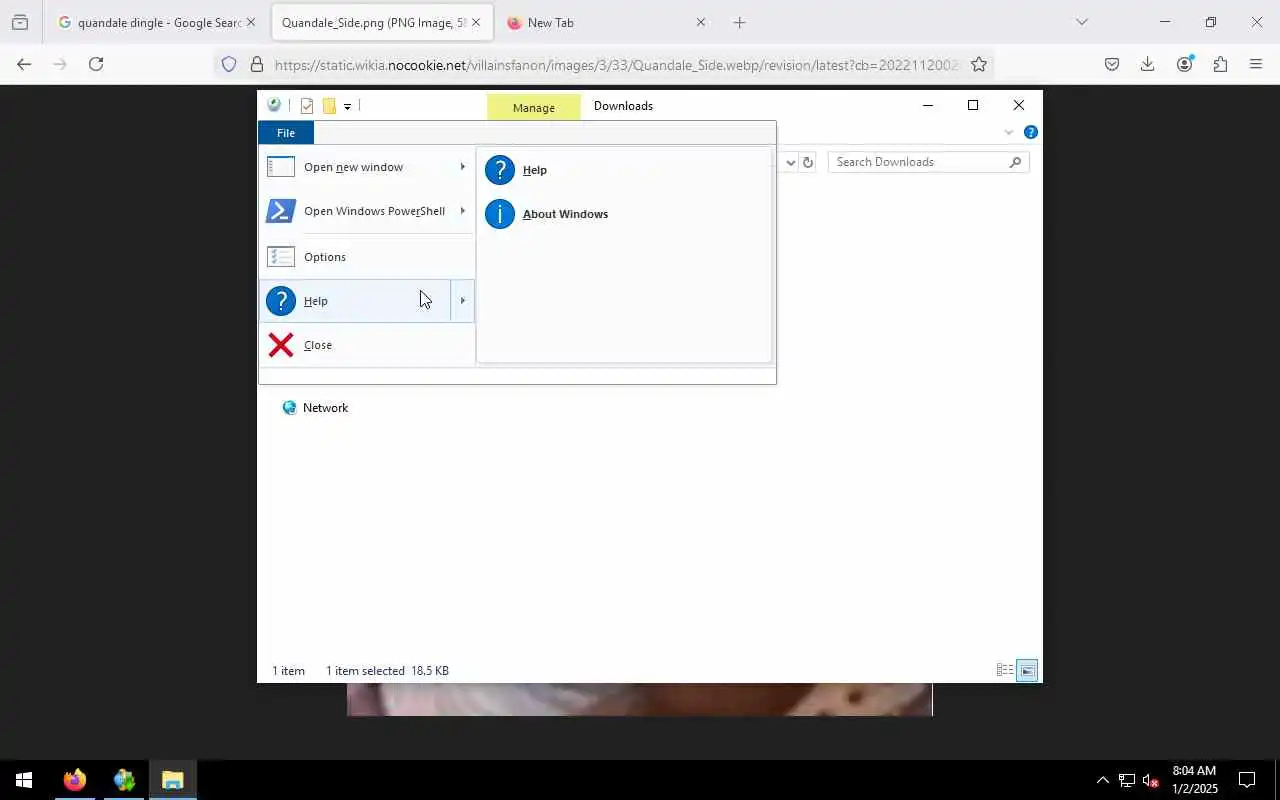1280x800 pixels.
Task: Open Customize Quick Access Toolbar dropdown
Action: pyautogui.click(x=348, y=106)
